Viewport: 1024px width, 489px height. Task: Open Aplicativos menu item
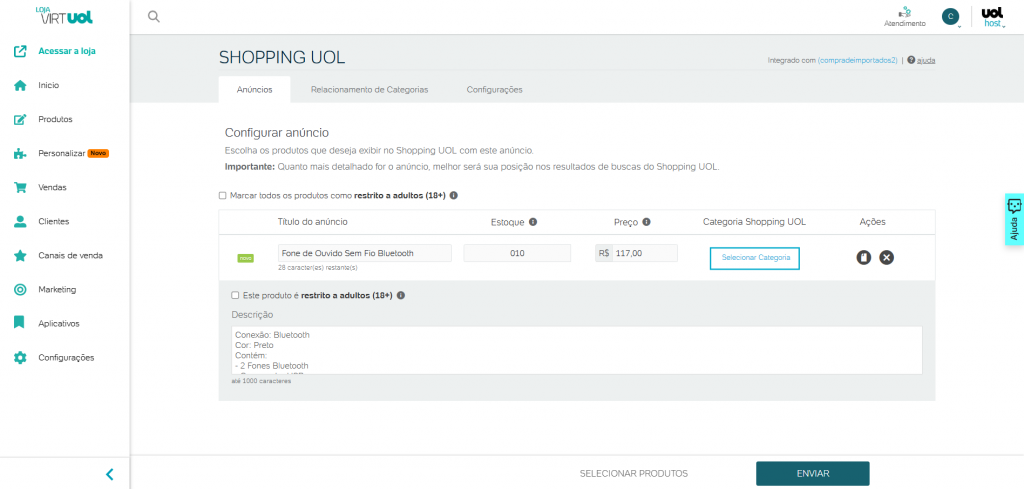pos(59,323)
